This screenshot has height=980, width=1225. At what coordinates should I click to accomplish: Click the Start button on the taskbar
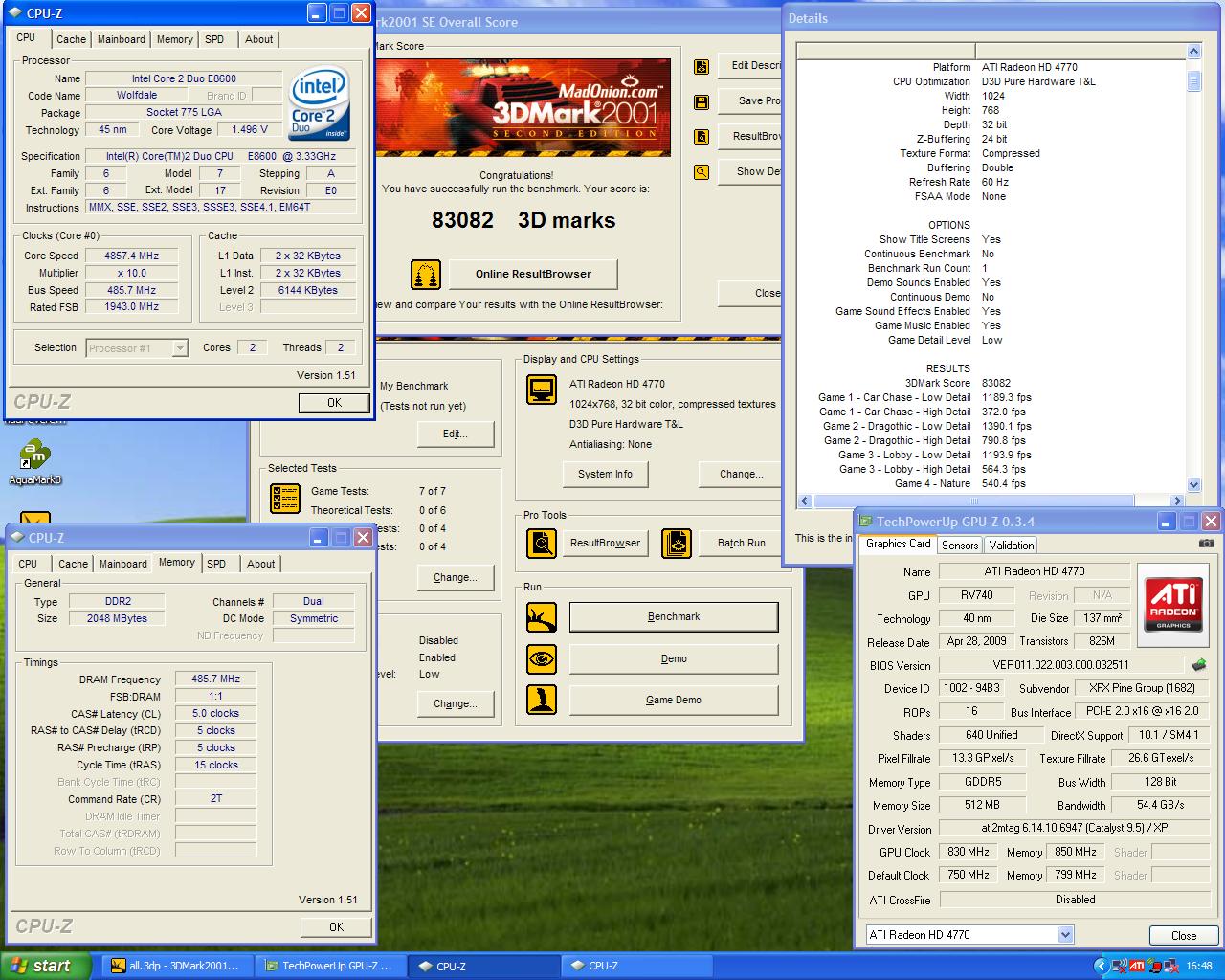46,966
